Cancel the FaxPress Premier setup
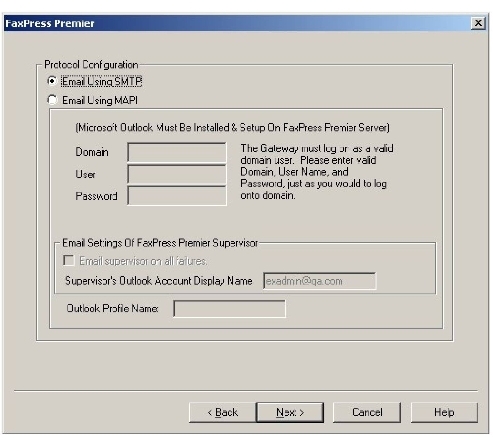493x439 pixels. (367, 412)
